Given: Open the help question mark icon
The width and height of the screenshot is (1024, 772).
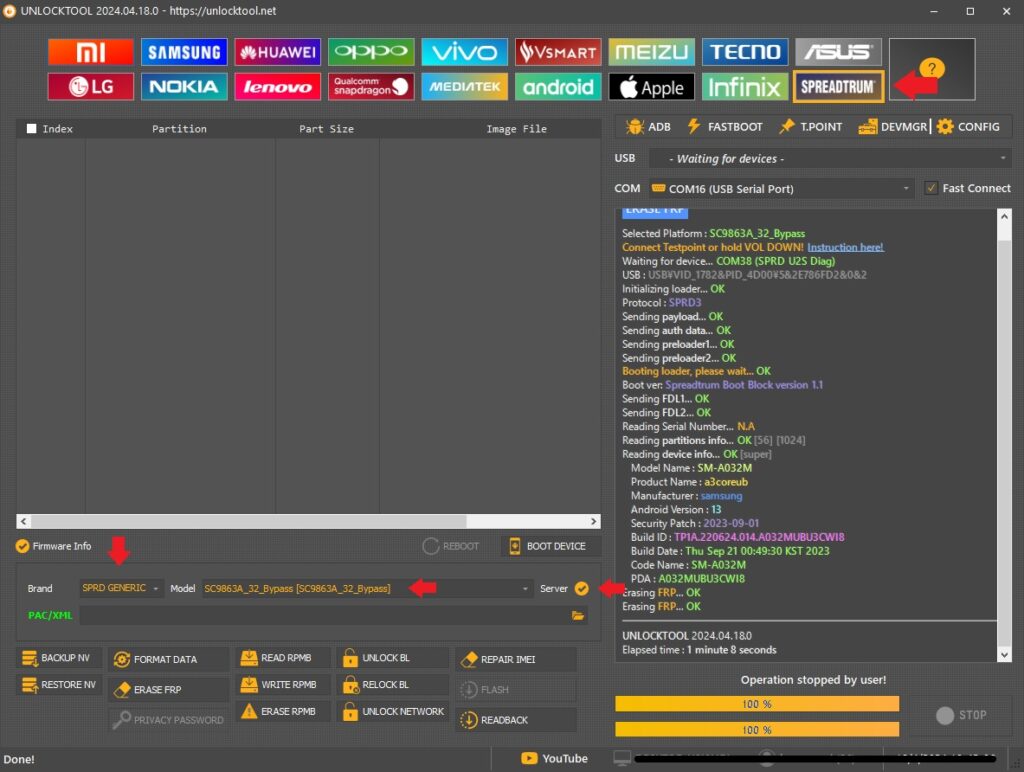Looking at the screenshot, I should point(932,69).
